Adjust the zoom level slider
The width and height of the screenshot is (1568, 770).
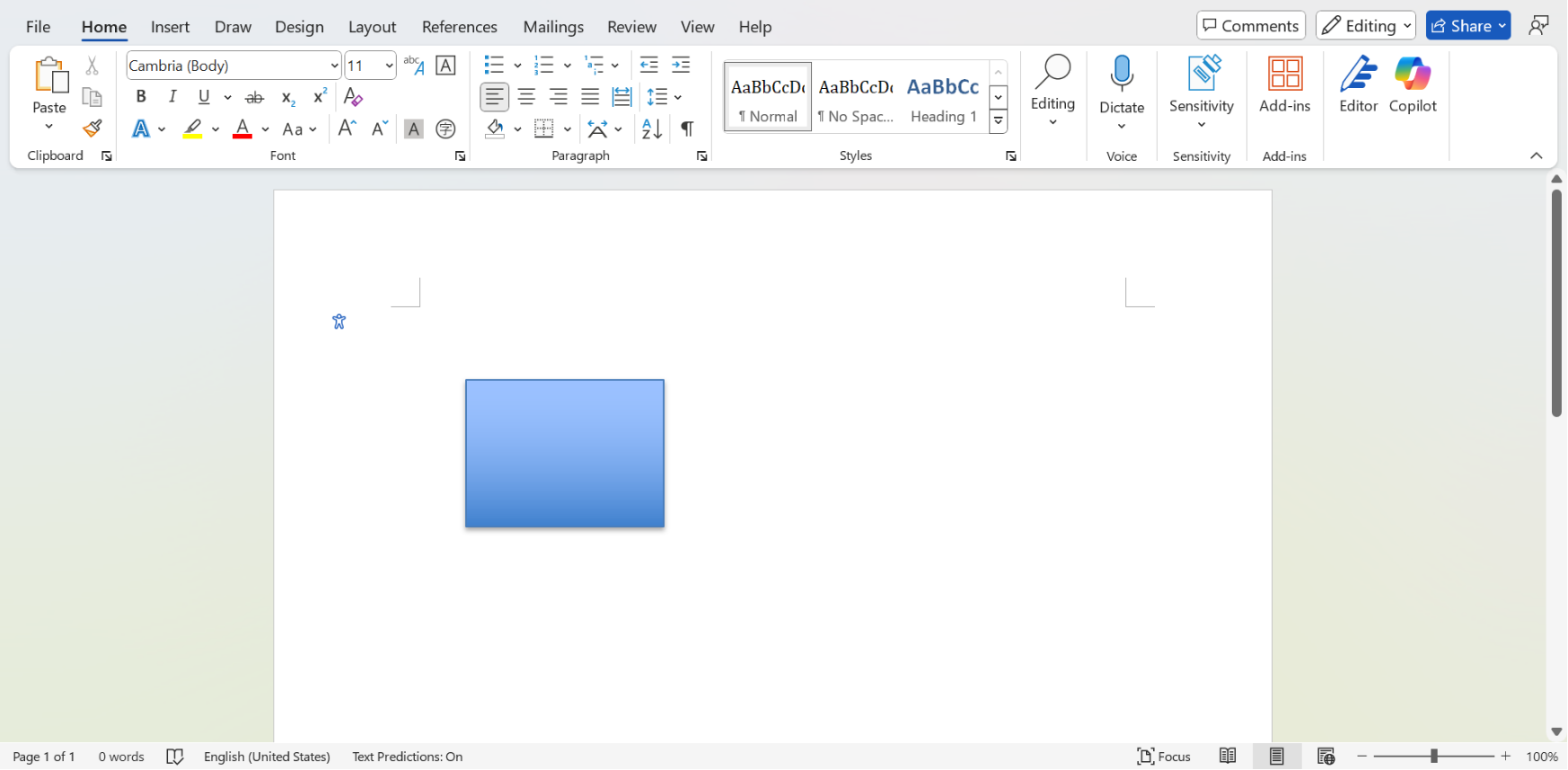pos(1433,757)
